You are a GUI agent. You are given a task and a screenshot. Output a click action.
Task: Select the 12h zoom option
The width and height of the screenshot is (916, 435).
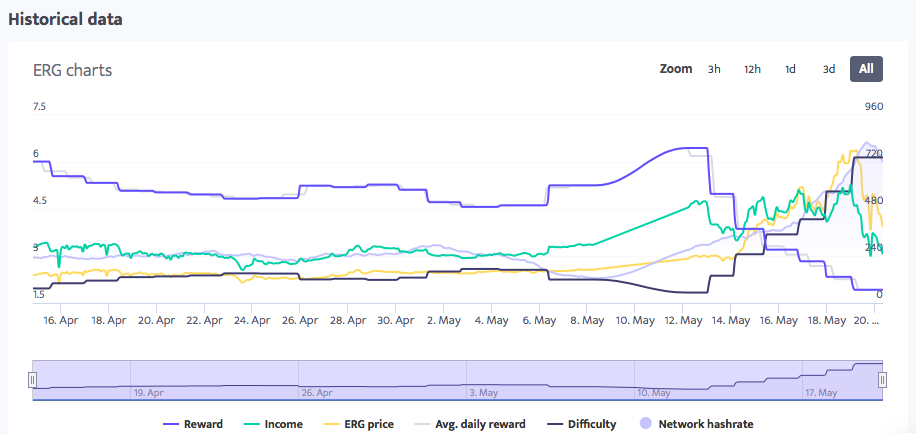click(752, 69)
